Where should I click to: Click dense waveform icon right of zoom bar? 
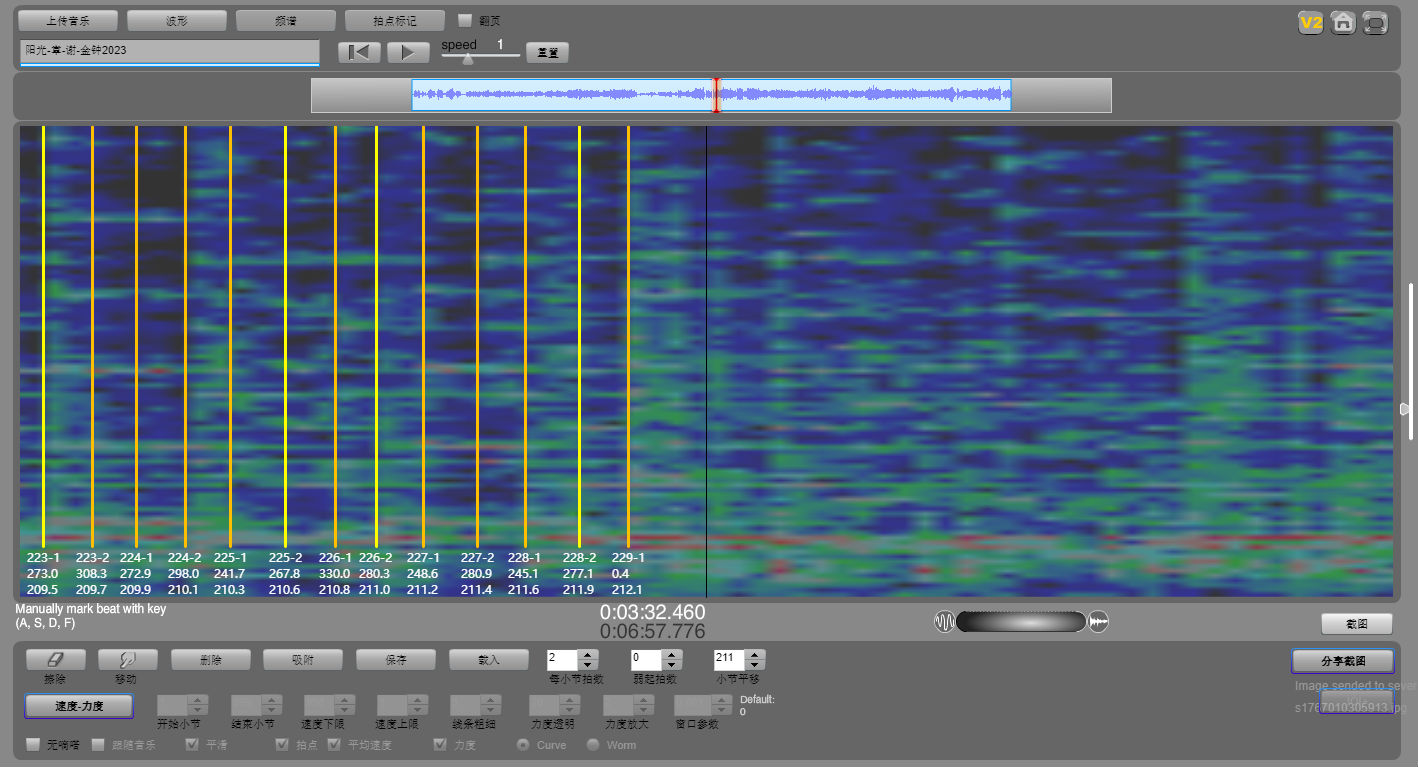(1099, 622)
